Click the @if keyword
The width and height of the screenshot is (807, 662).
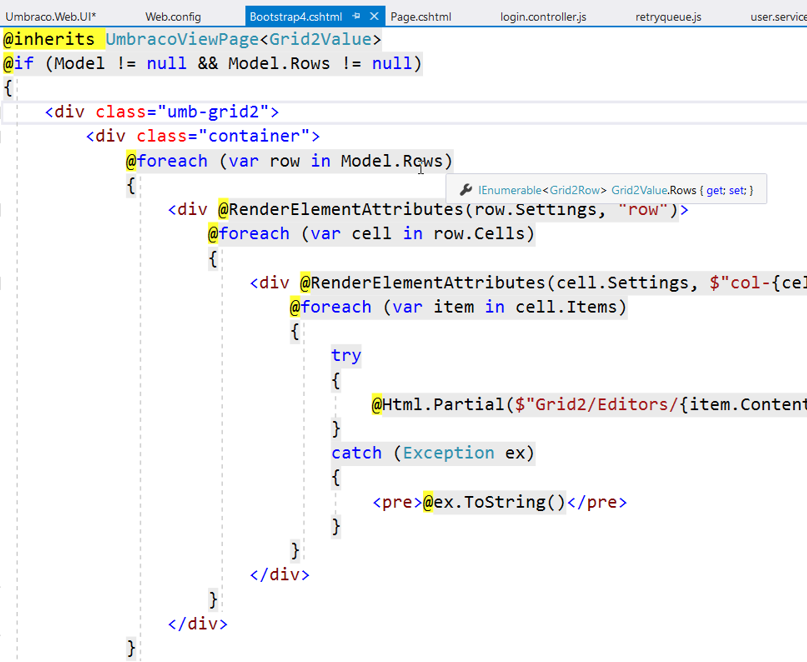[x=19, y=63]
